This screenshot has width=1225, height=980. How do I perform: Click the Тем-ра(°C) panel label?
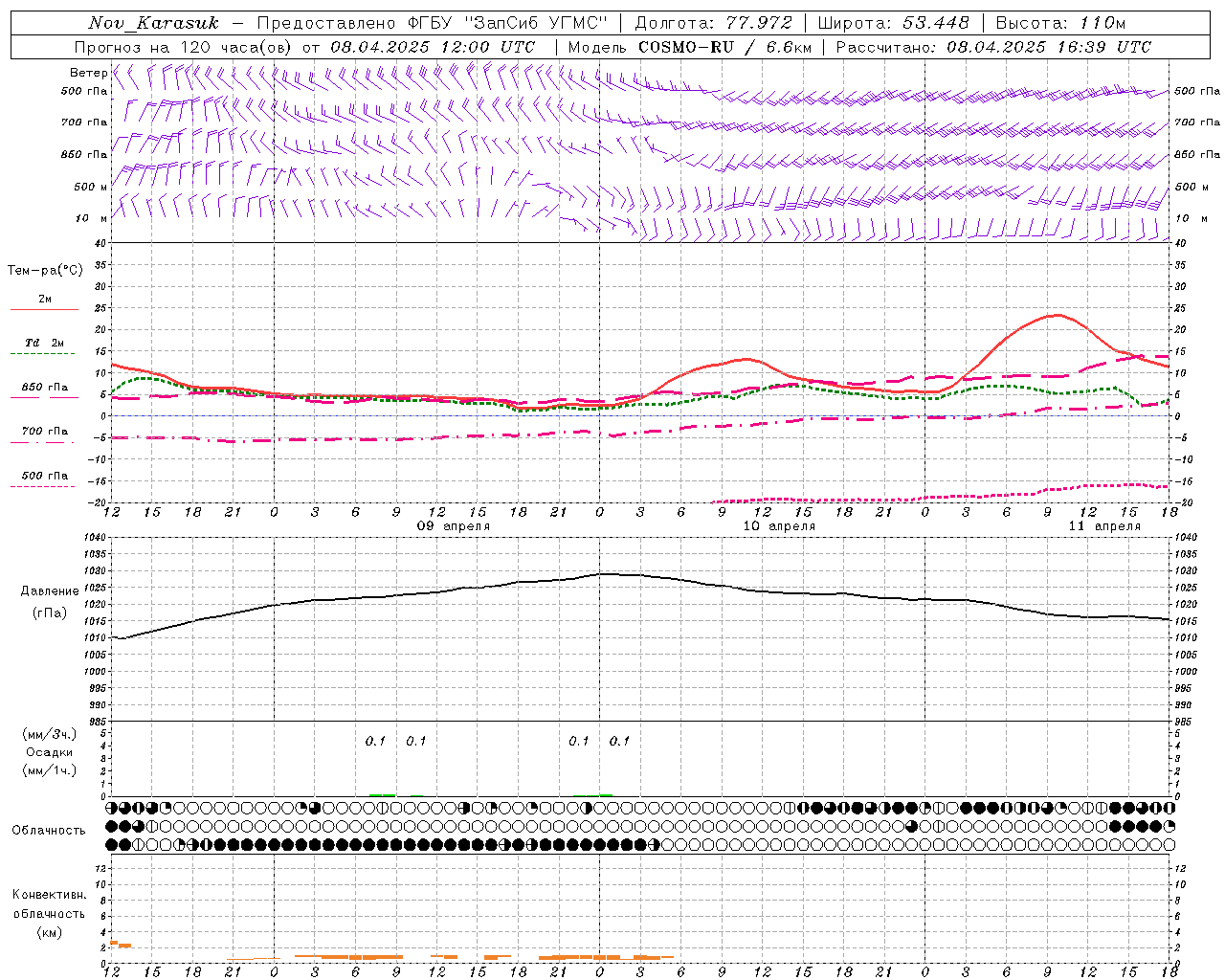click(x=45, y=271)
